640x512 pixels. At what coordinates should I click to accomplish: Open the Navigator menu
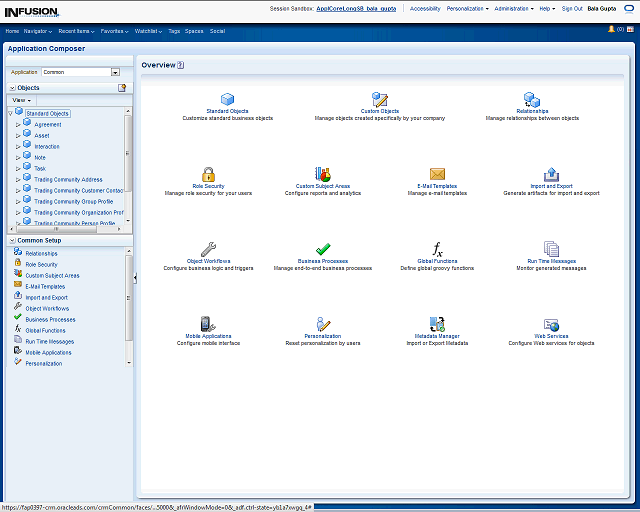point(38,31)
